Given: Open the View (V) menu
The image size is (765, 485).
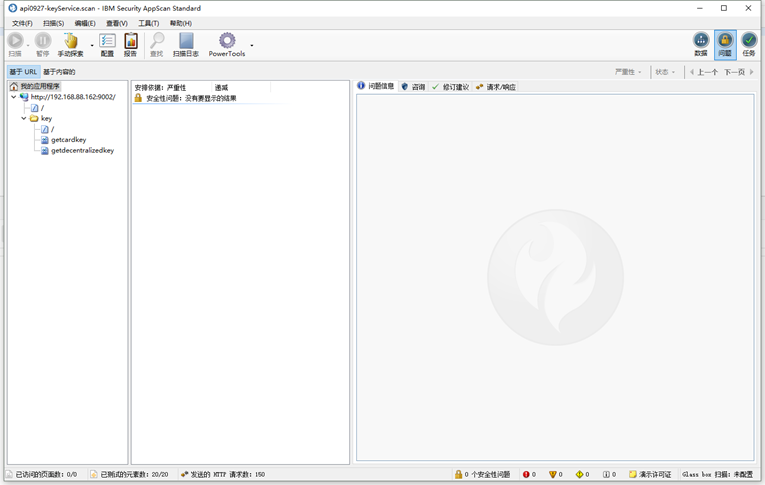Looking at the screenshot, I should pyautogui.click(x=117, y=23).
